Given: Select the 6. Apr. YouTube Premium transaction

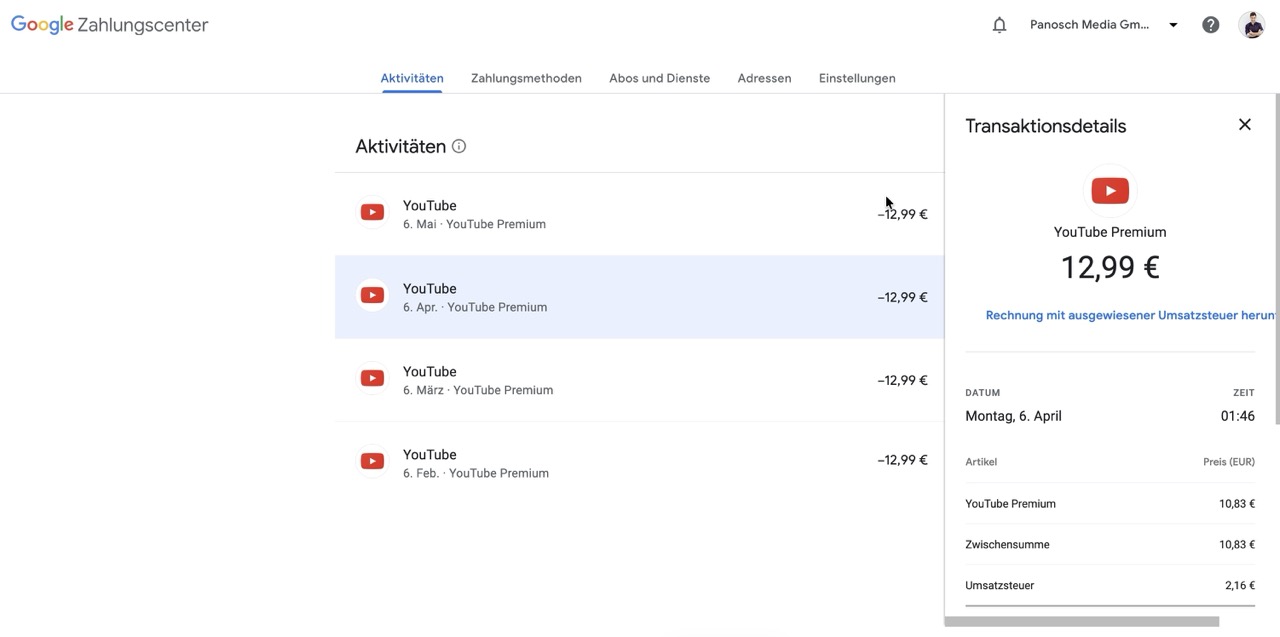Looking at the screenshot, I should pyautogui.click(x=639, y=297).
